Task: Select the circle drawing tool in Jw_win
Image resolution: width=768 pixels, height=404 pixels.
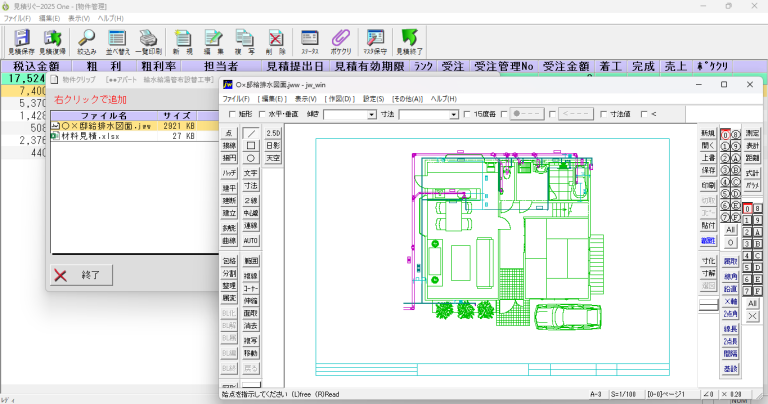Action: 250,158
